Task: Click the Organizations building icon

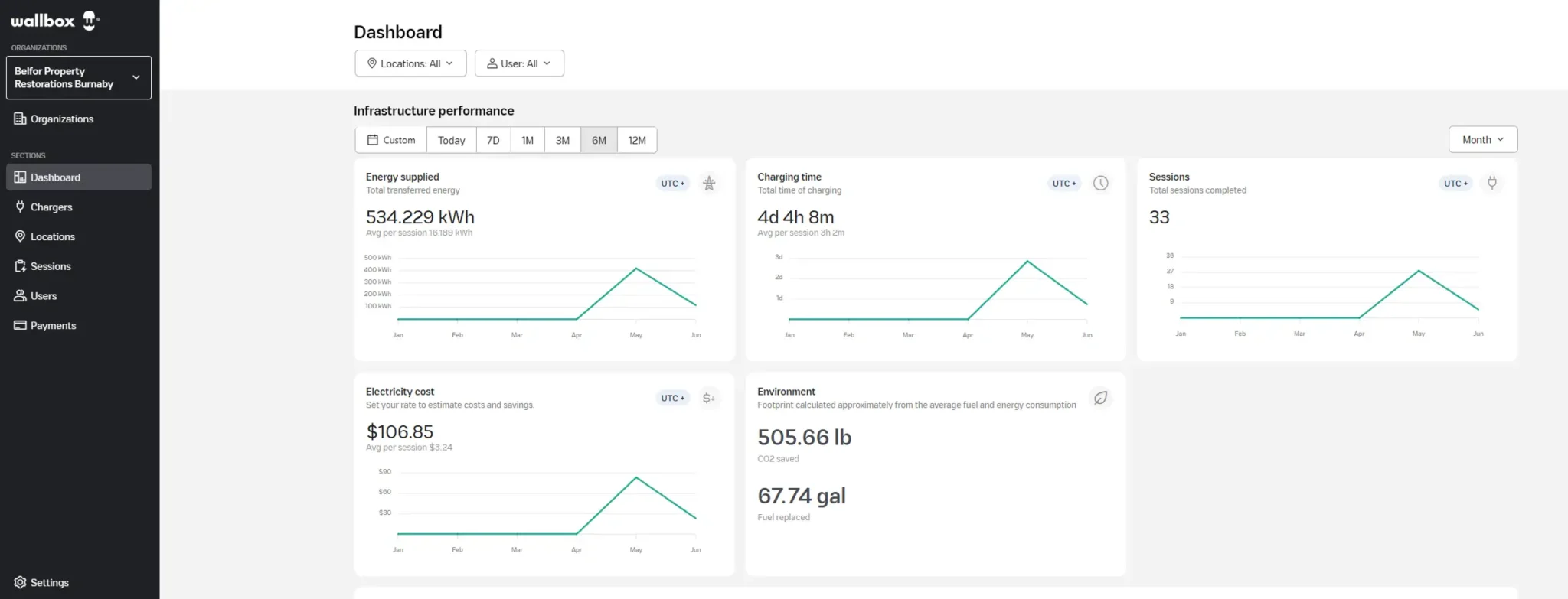Action: coord(20,119)
